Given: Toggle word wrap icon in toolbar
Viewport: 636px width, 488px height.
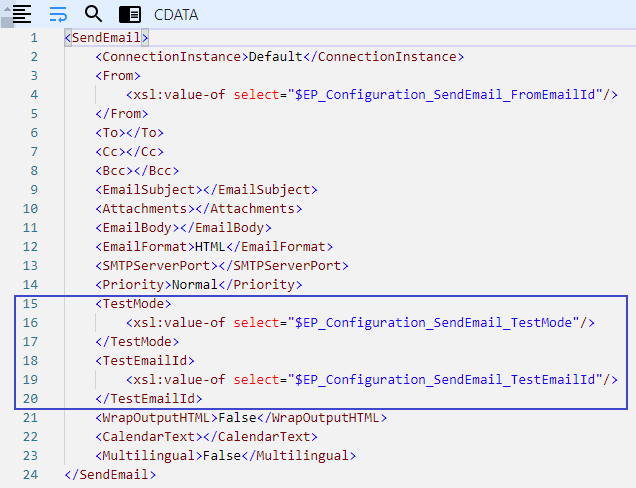Looking at the screenshot, I should (x=58, y=14).
